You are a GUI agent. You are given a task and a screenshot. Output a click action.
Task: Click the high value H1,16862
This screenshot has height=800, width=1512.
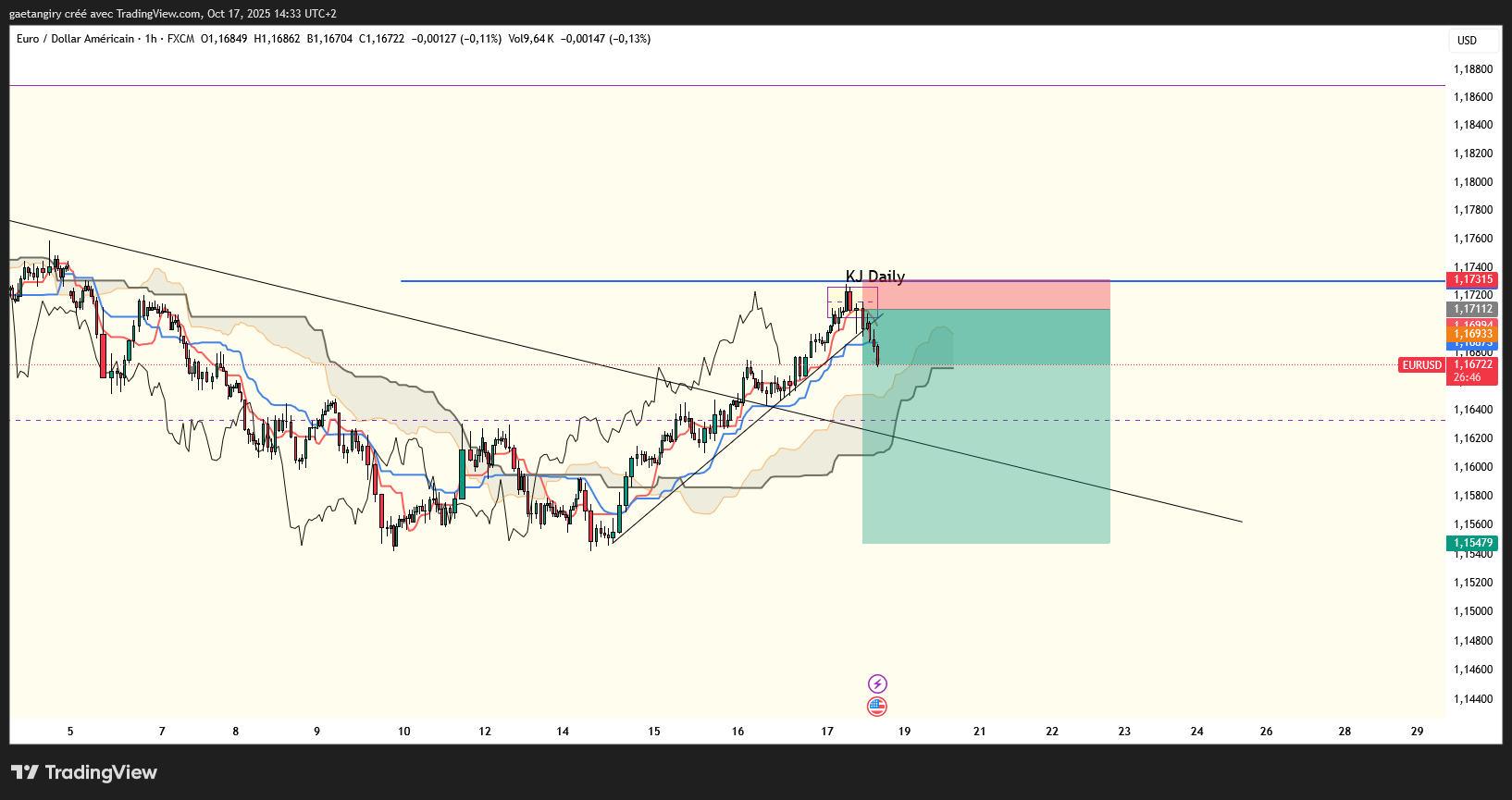(277, 39)
